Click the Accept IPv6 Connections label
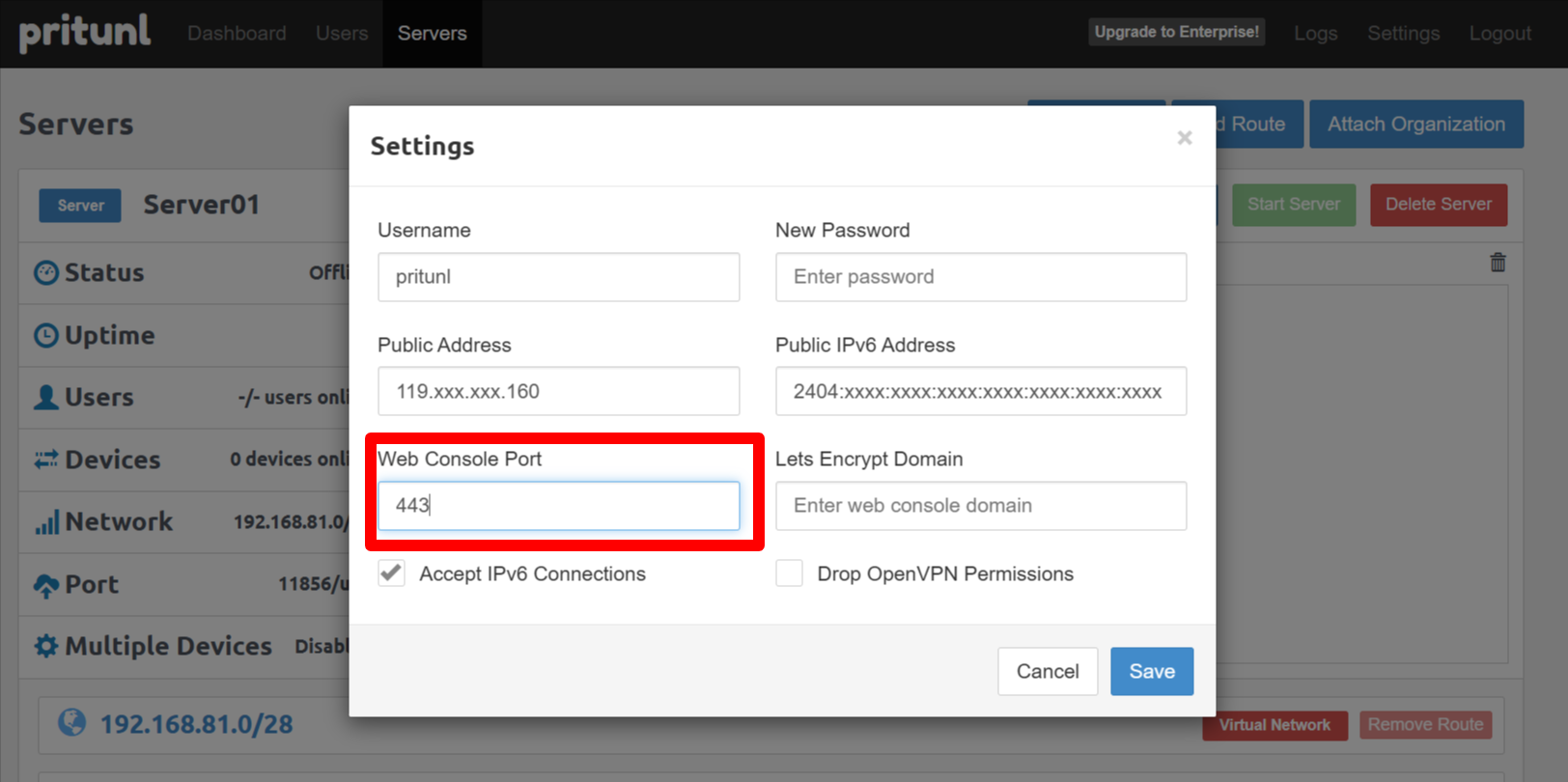This screenshot has width=1568, height=782. point(533,573)
